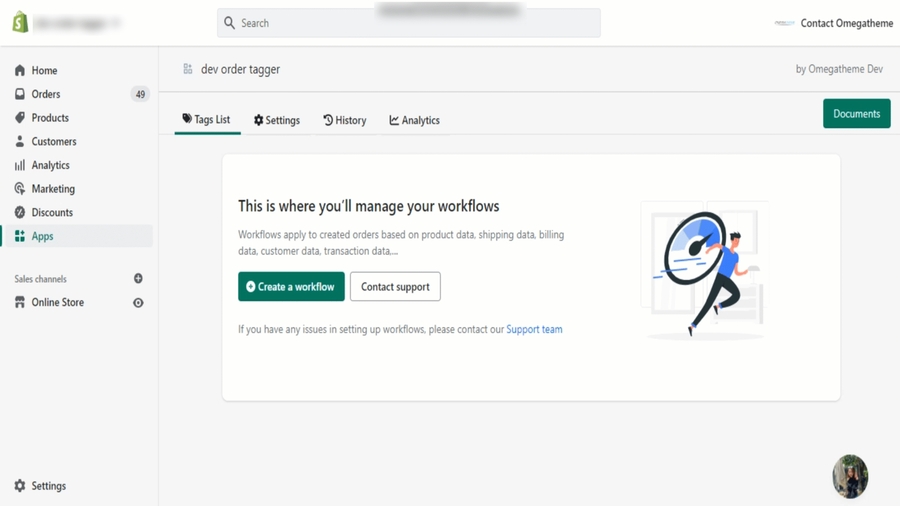
Task: Open Online Store sales channel
Action: (x=57, y=303)
